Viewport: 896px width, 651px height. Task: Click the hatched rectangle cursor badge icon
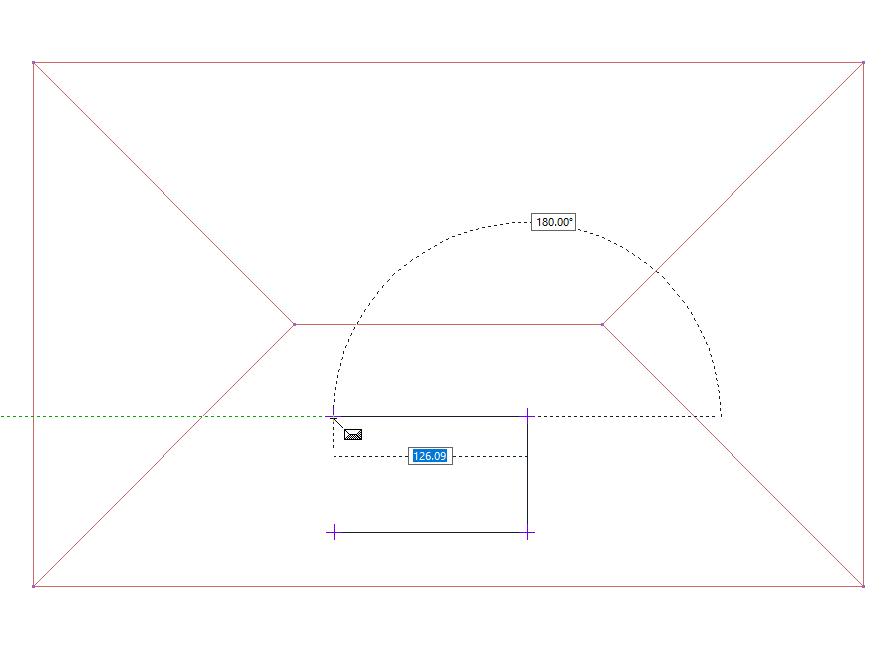(353, 434)
